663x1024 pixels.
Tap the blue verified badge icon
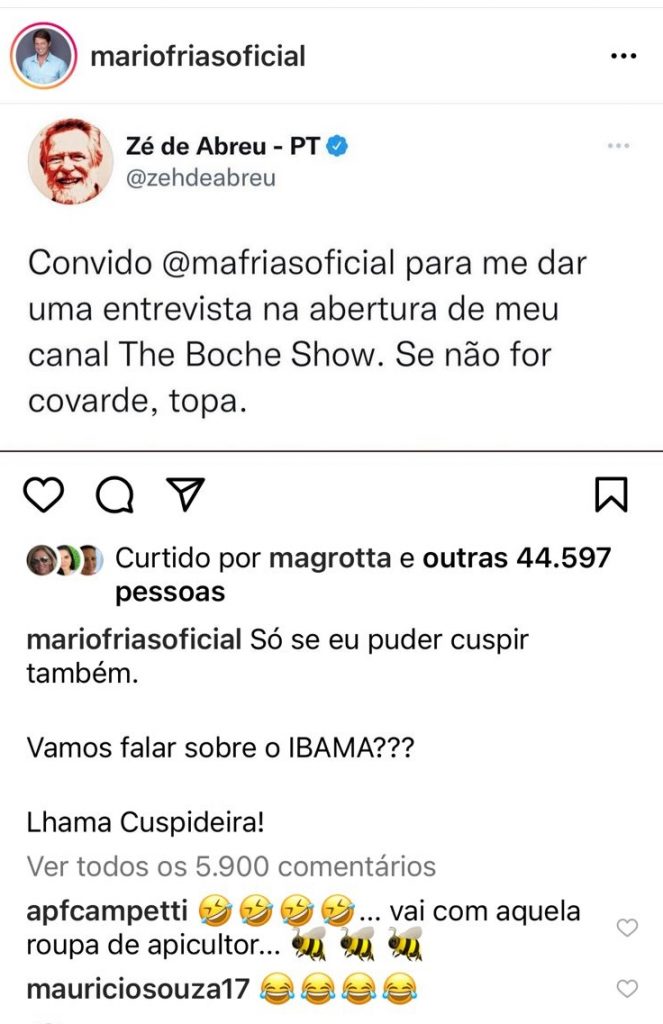pyautogui.click(x=338, y=146)
